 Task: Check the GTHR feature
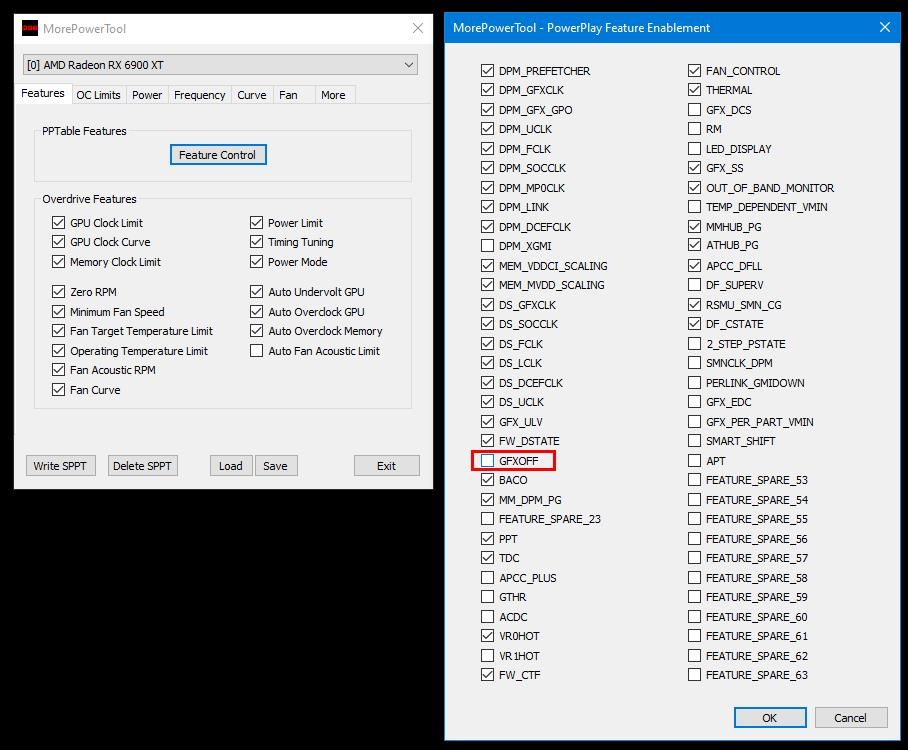tap(488, 597)
